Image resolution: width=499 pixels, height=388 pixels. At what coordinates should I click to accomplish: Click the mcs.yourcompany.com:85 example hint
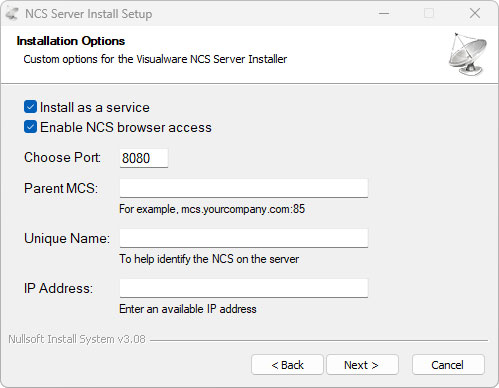click(243, 209)
